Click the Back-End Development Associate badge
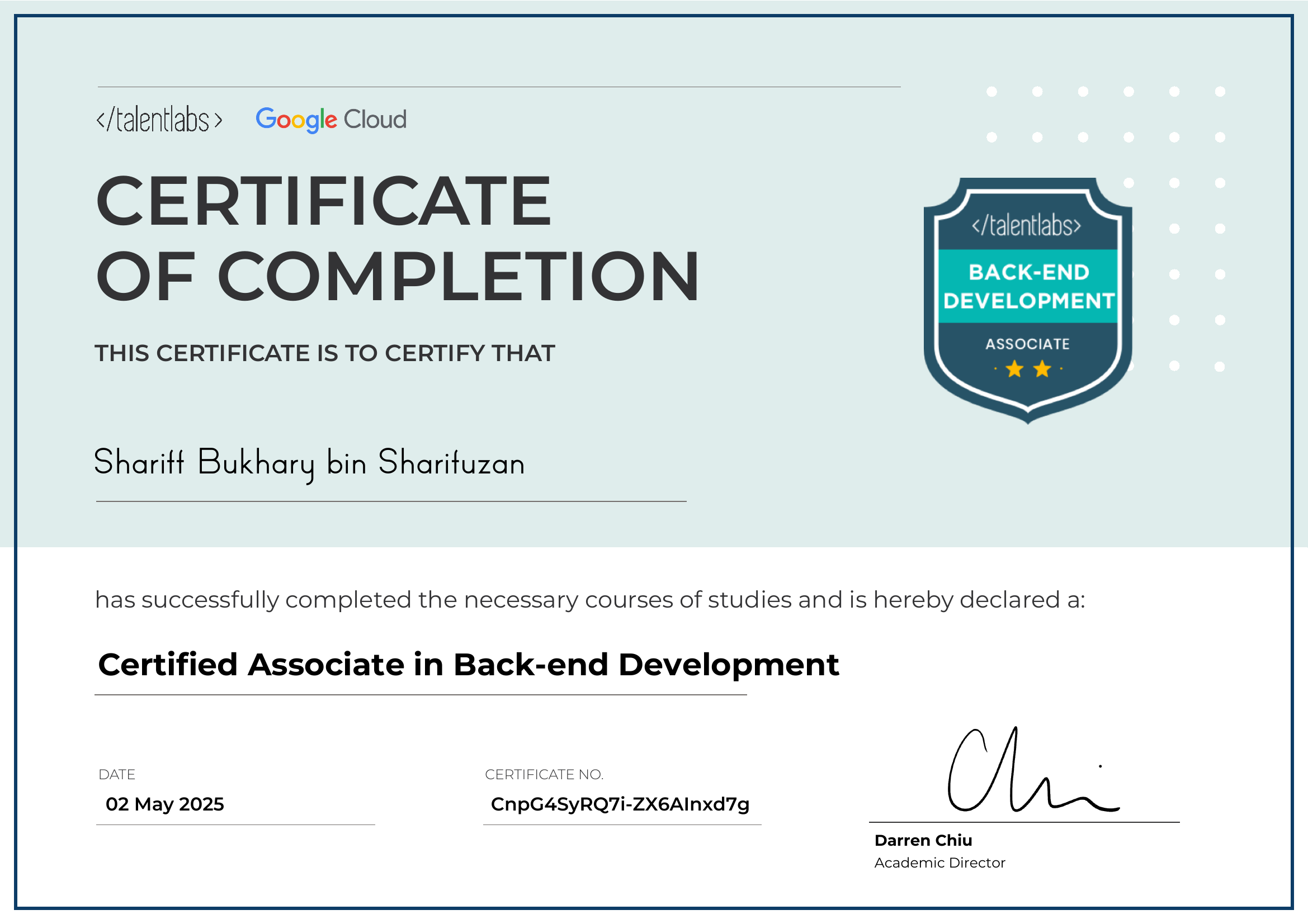The width and height of the screenshot is (1308, 924). coord(1028,301)
